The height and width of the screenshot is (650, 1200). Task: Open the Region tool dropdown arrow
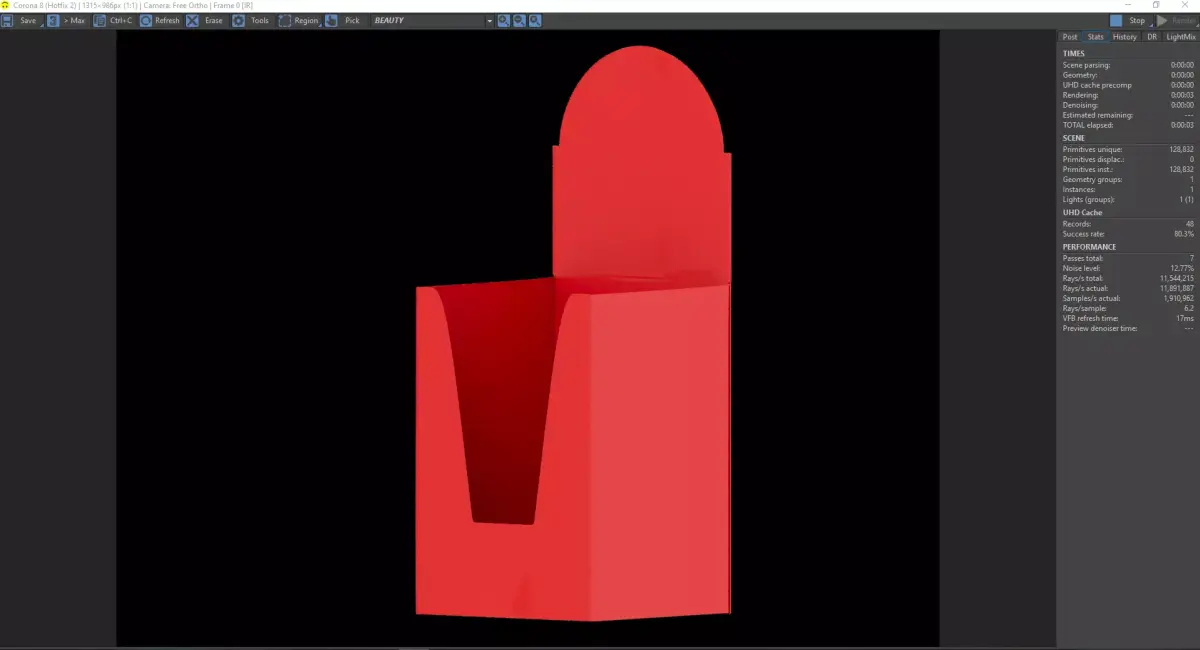tap(322, 25)
